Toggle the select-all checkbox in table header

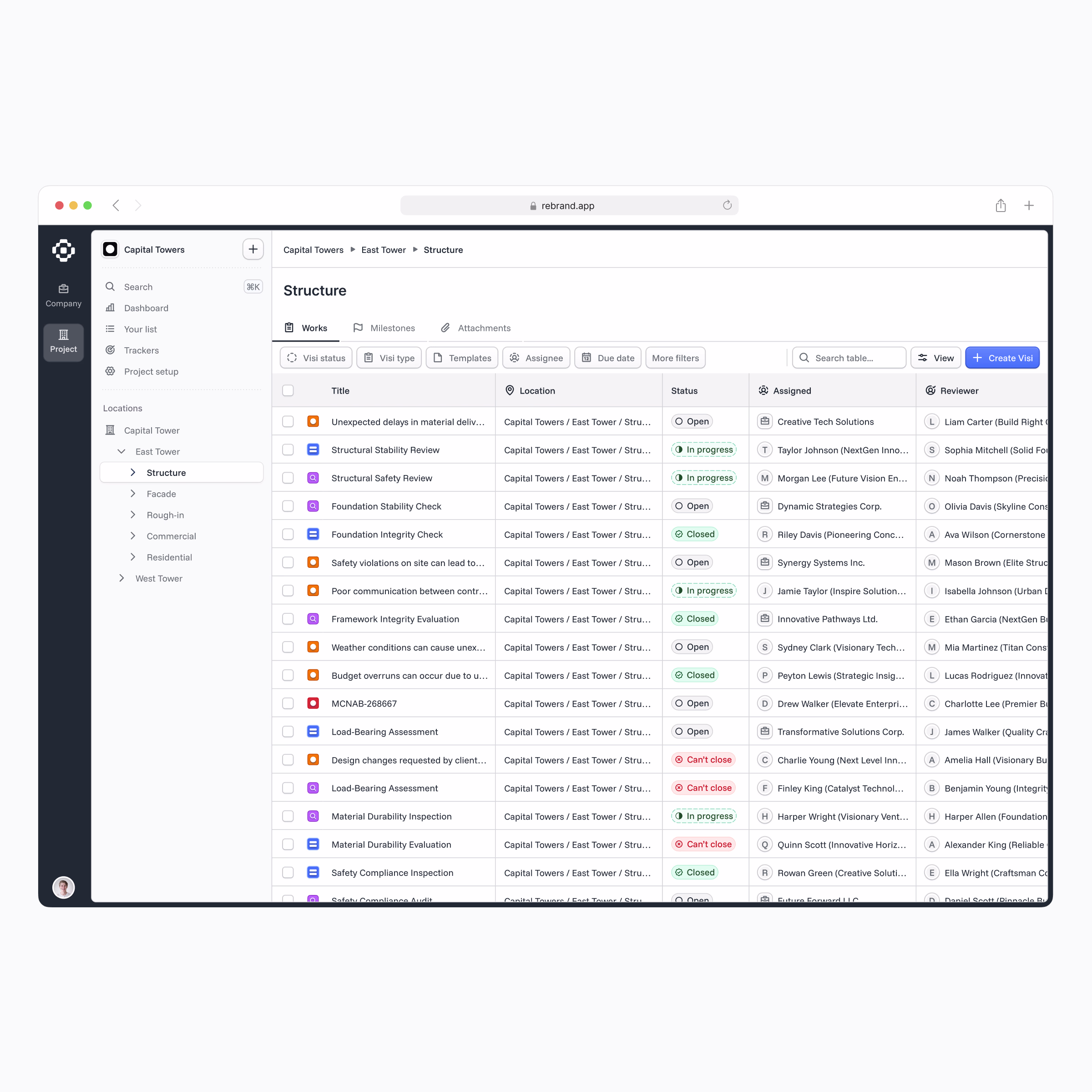coord(288,390)
